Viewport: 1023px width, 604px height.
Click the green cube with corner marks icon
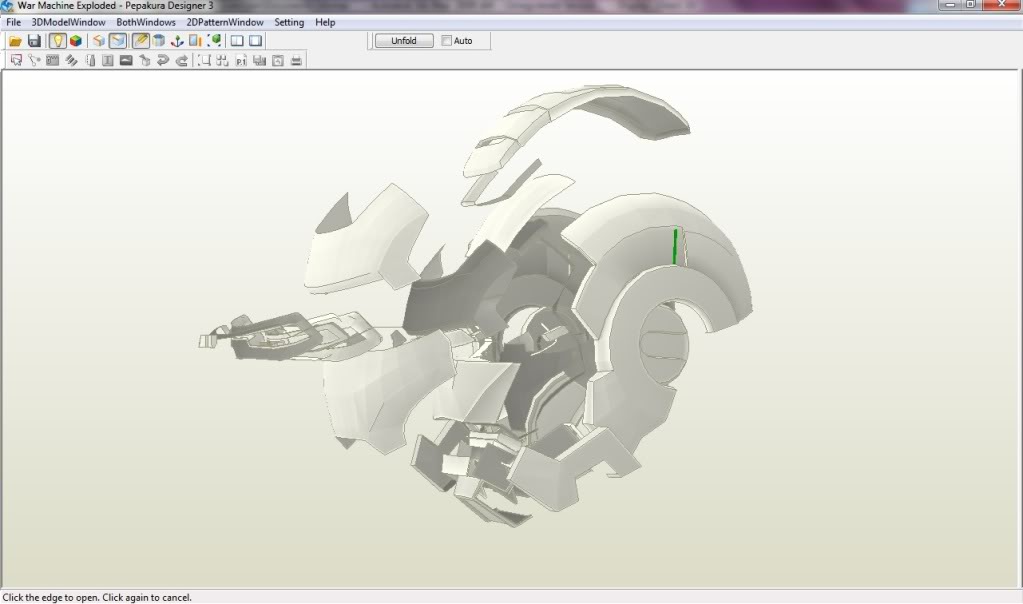pyautogui.click(x=214, y=41)
